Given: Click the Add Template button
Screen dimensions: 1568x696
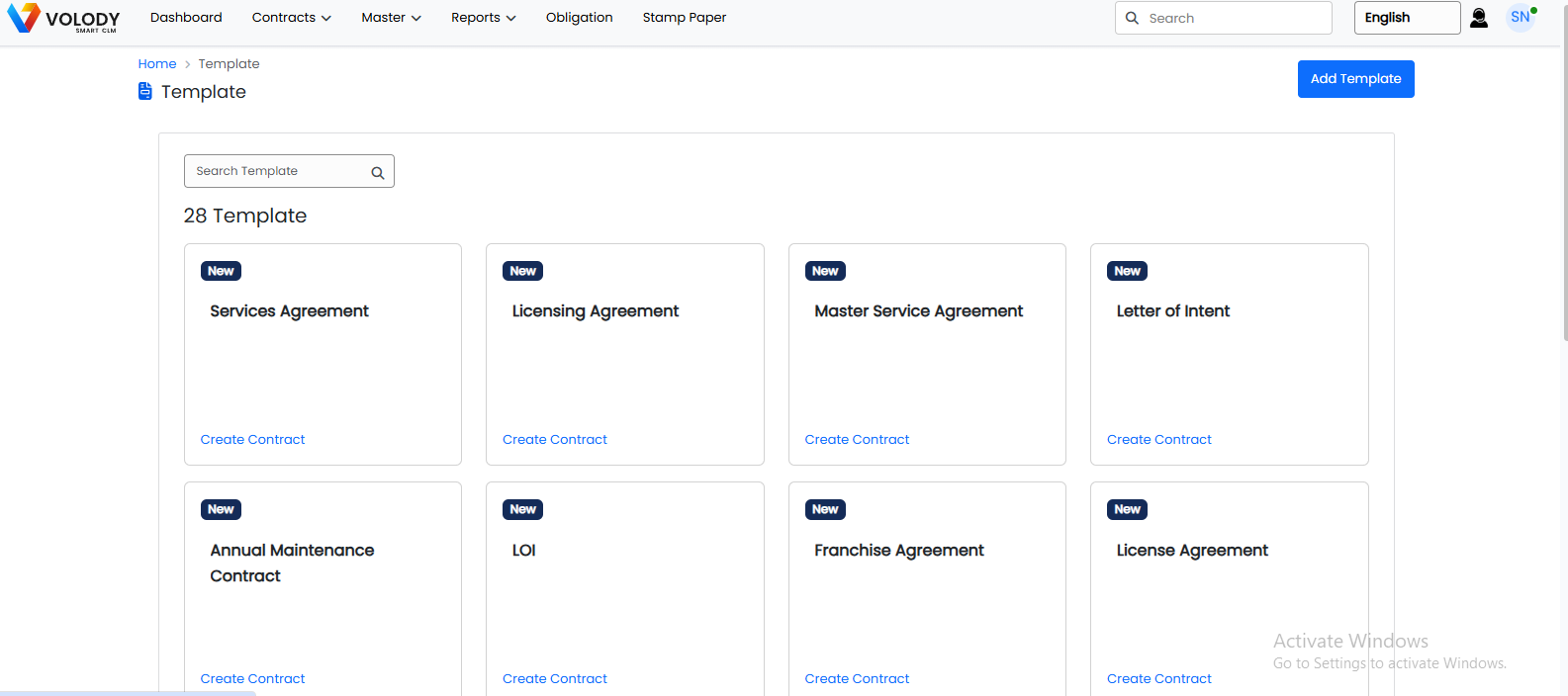Looking at the screenshot, I should pos(1355,79).
